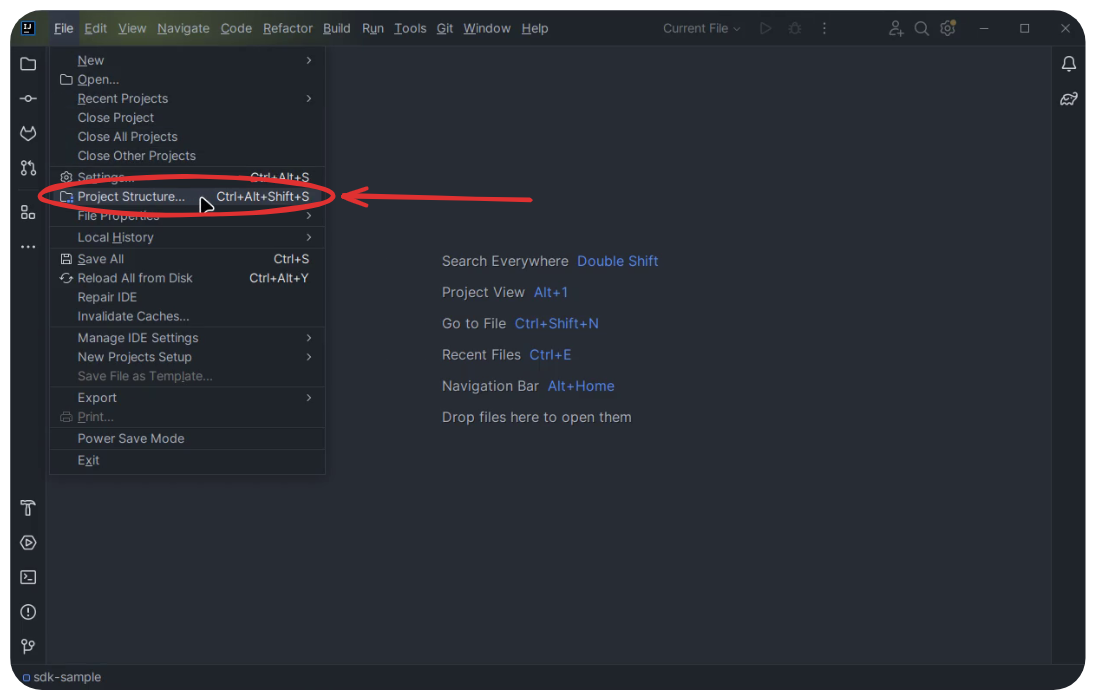Open the Tools menu
This screenshot has width=1095, height=700.
pos(410,29)
